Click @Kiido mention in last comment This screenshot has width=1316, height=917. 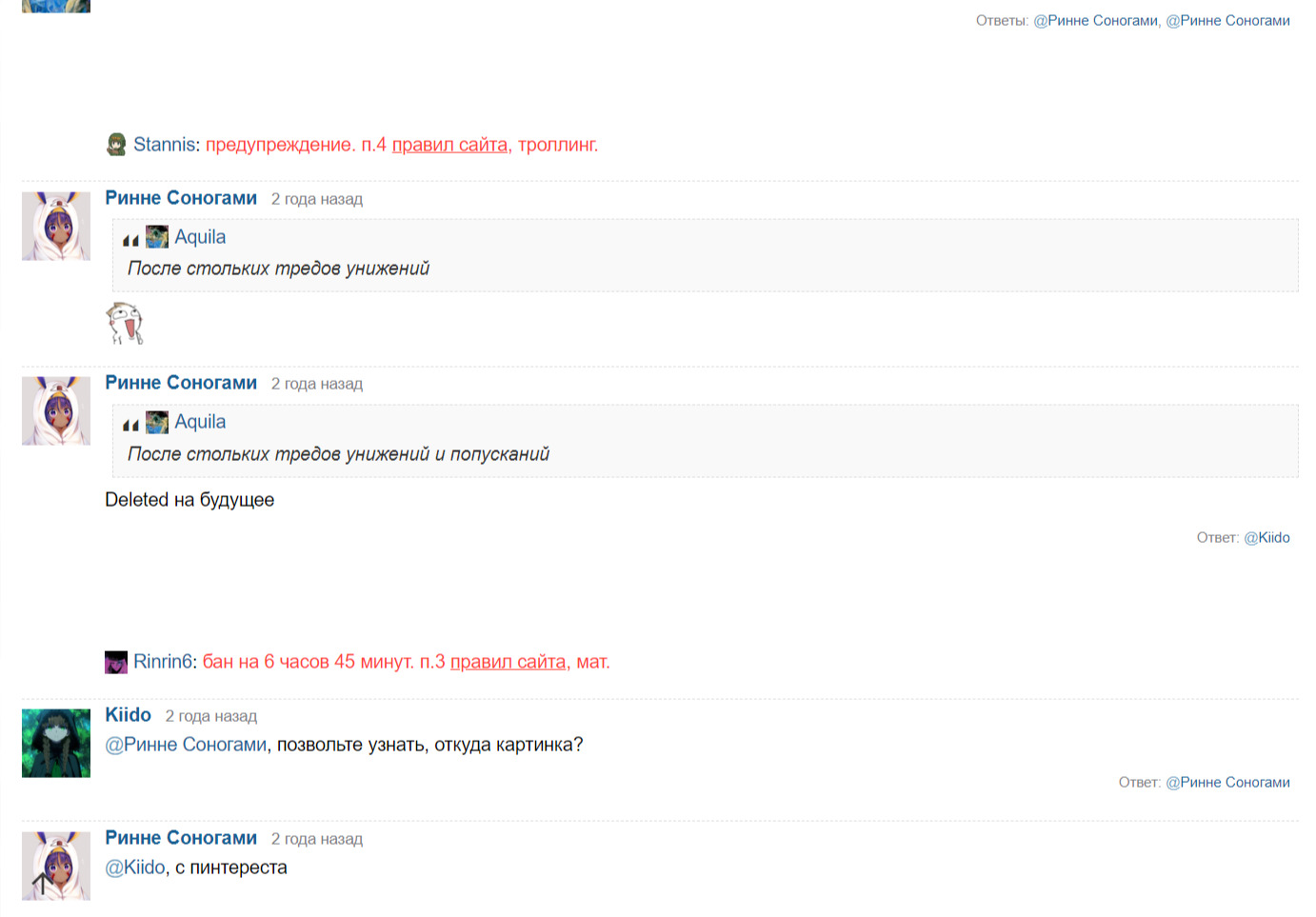[135, 867]
